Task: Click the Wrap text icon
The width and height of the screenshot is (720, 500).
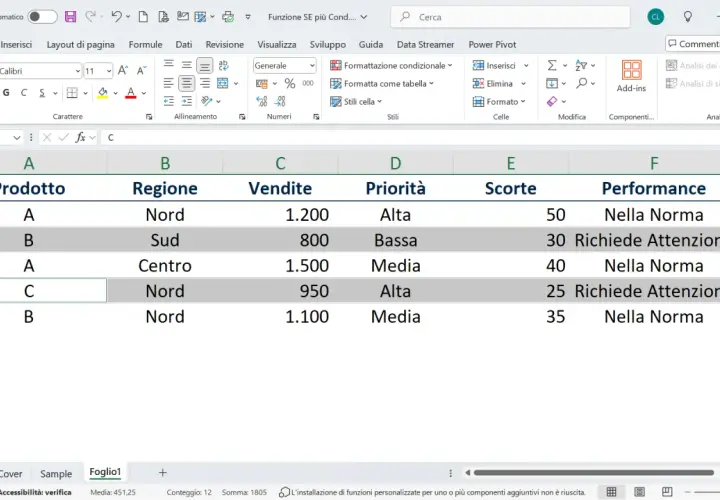Action: click(223, 65)
